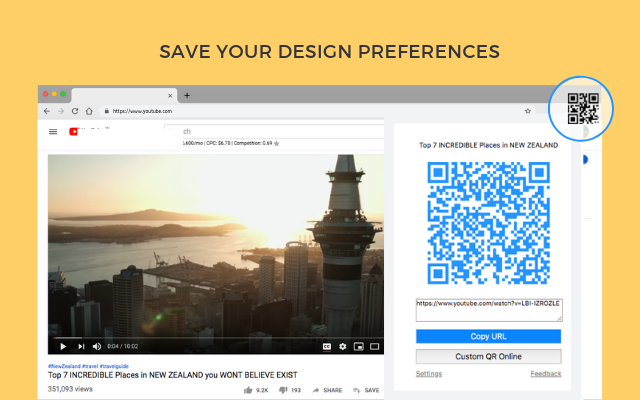Screen dimensions: 640x400
Task: Open the Settings link in popup
Action: tap(429, 373)
